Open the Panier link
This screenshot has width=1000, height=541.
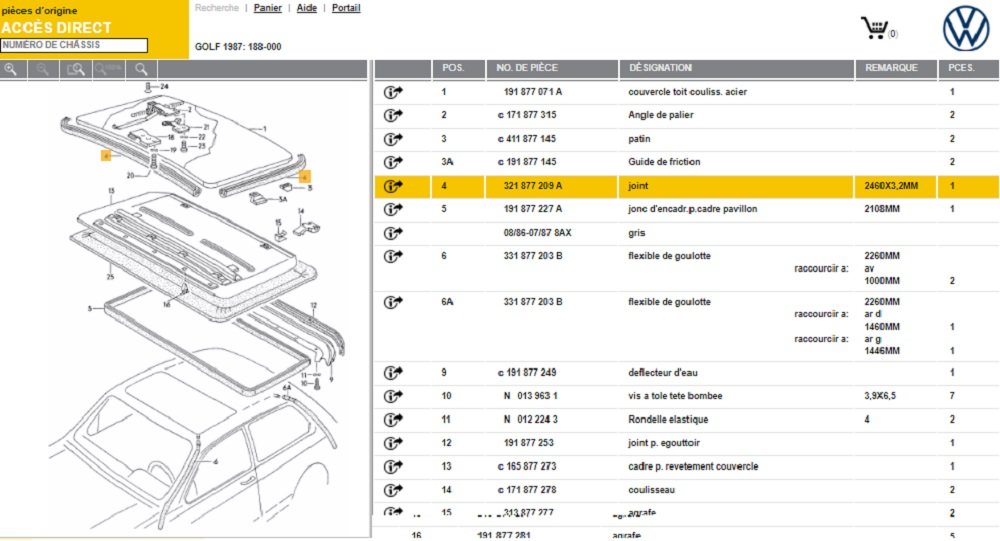pos(267,8)
